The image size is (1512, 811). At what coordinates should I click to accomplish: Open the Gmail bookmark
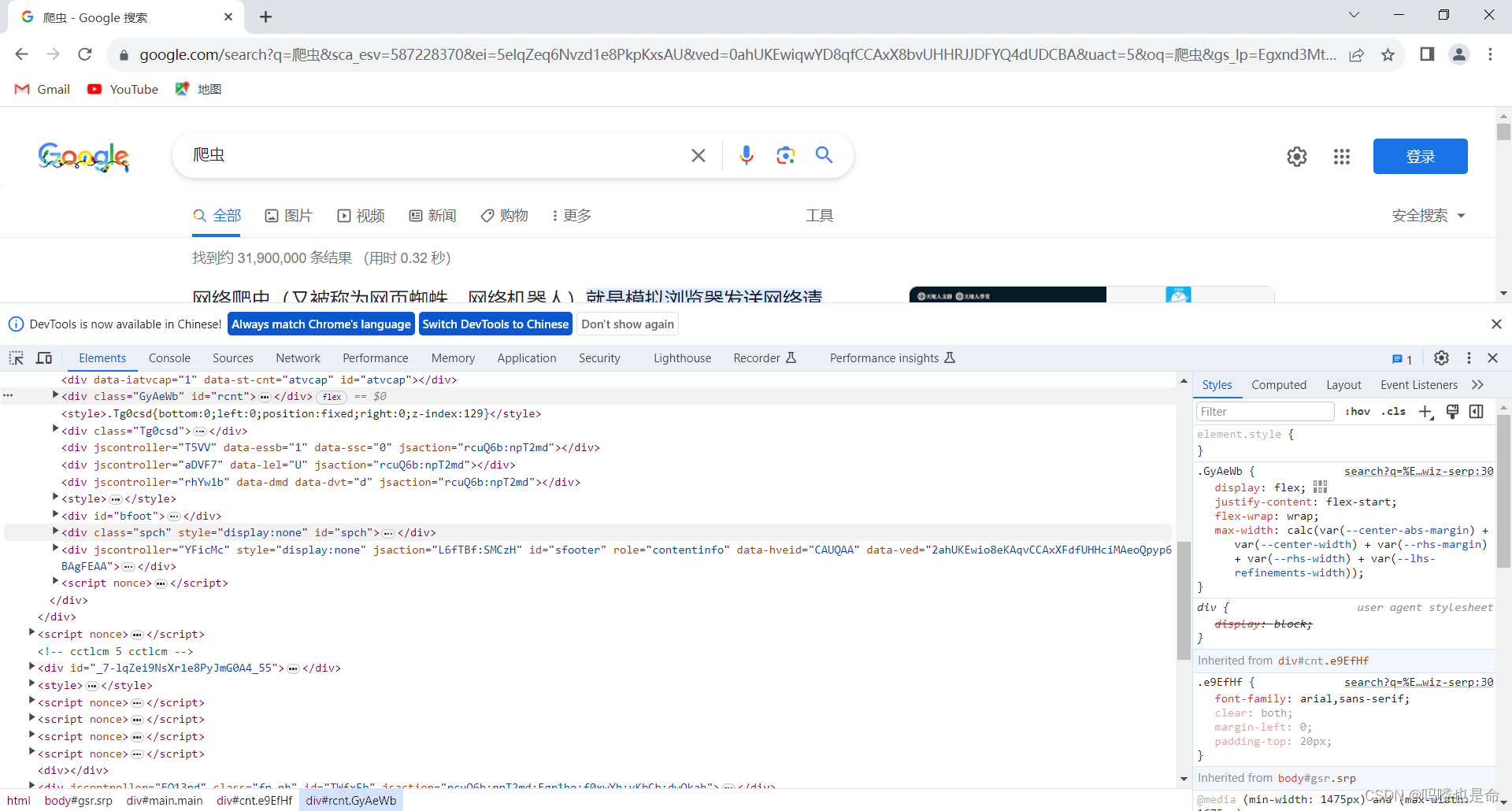coord(43,90)
